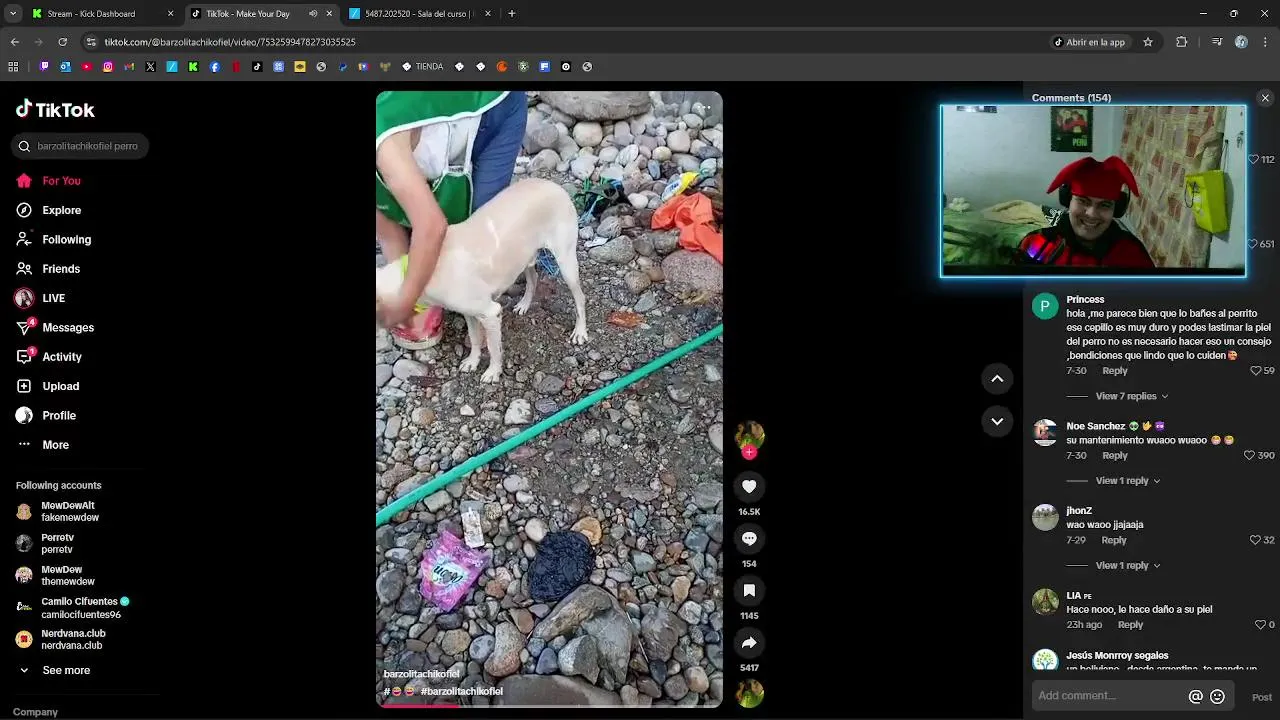Open Chrome three-dot menu
The width and height of the screenshot is (1280, 720).
tap(1266, 42)
